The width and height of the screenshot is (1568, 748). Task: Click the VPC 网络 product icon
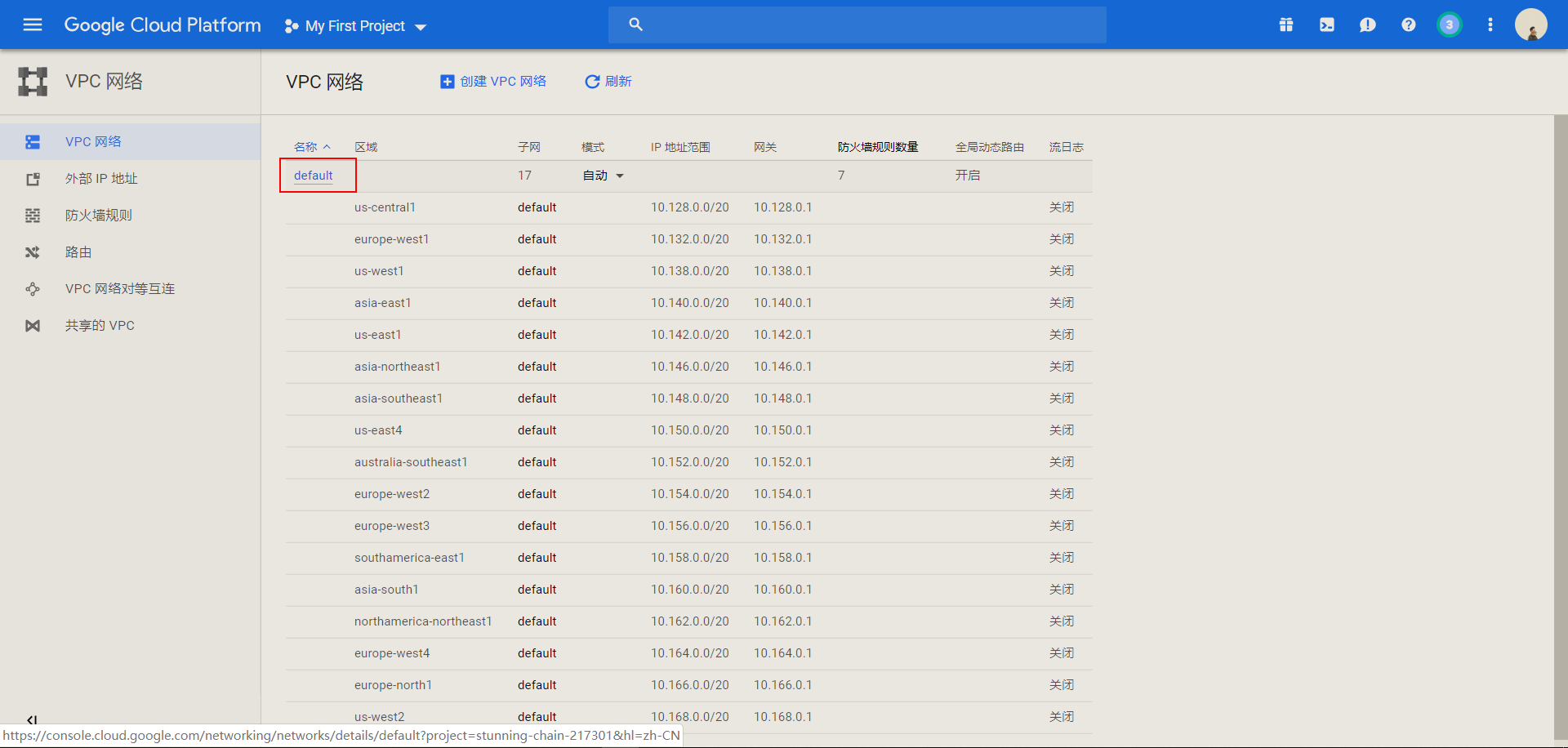(x=33, y=82)
